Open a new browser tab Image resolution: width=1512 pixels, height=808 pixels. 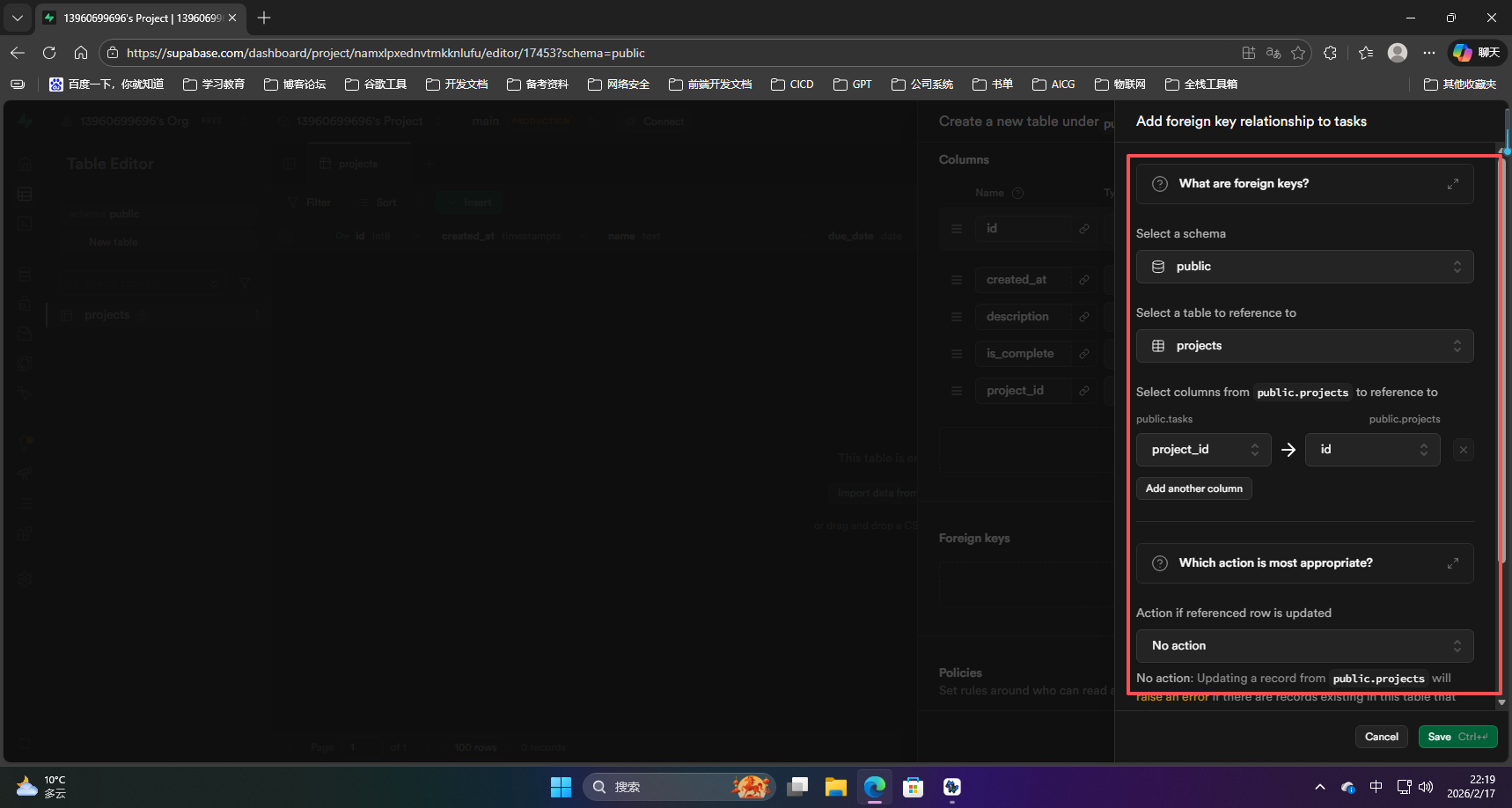tap(264, 18)
